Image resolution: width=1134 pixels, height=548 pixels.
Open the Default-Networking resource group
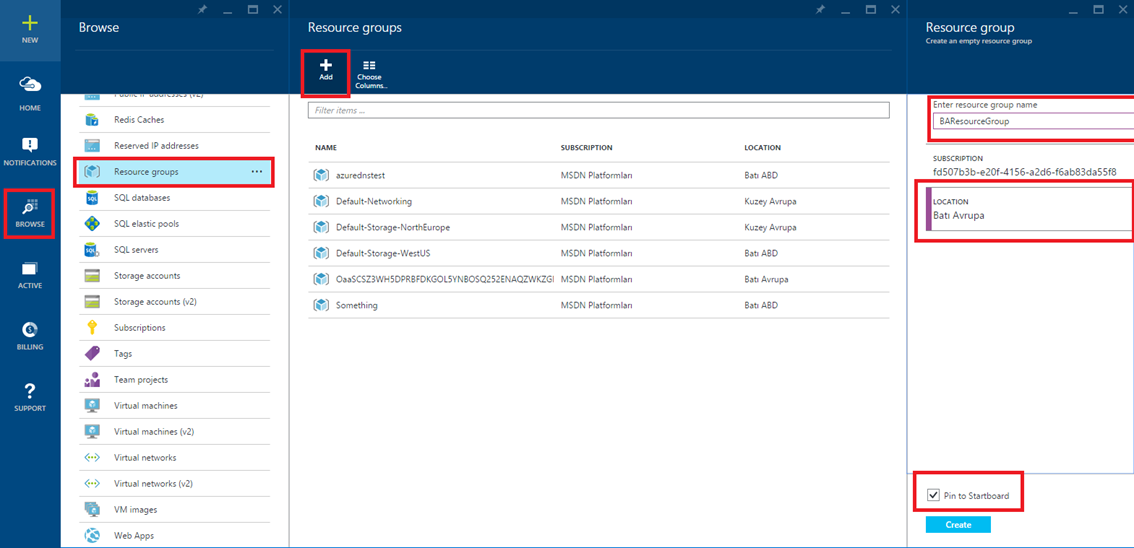point(598,201)
